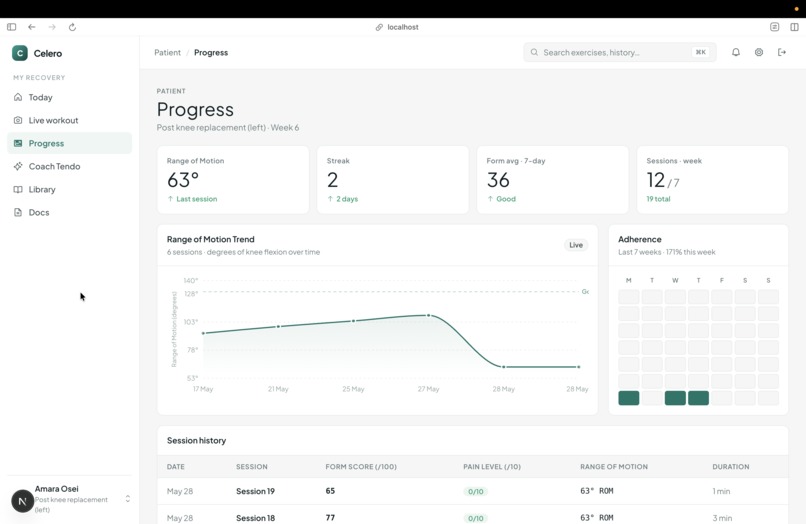This screenshot has height=524, width=806.
Task: Click Session 18 form score 77
Action: point(330,518)
